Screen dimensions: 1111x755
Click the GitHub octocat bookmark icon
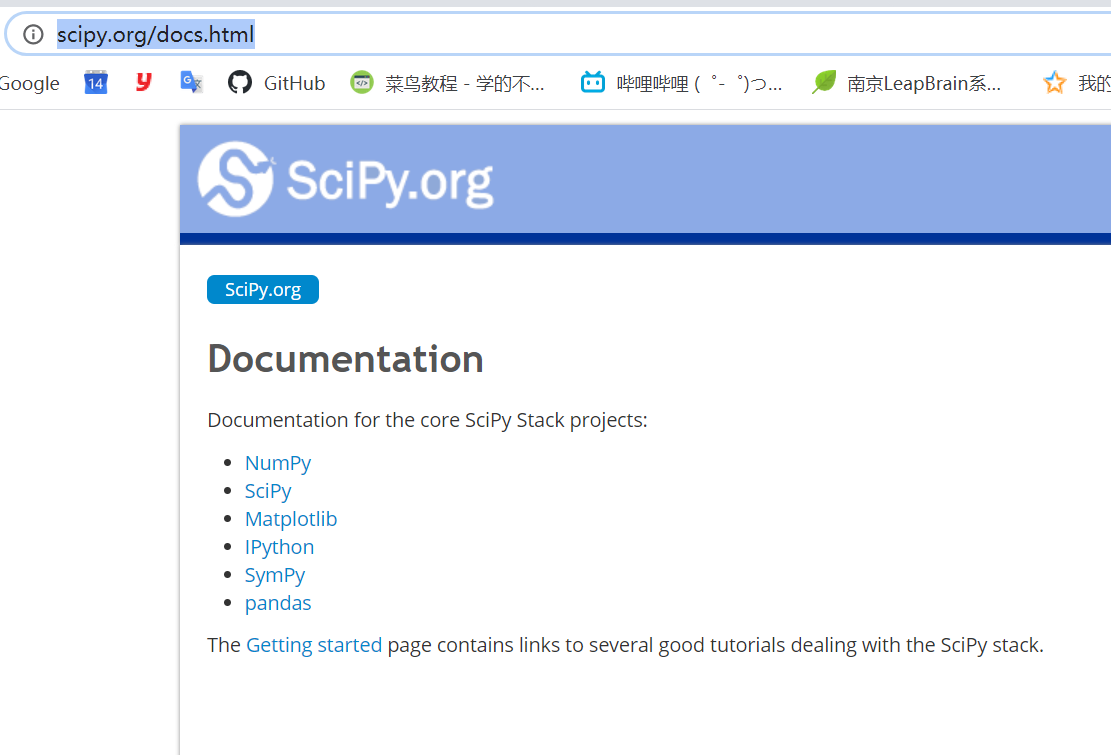[x=239, y=83]
